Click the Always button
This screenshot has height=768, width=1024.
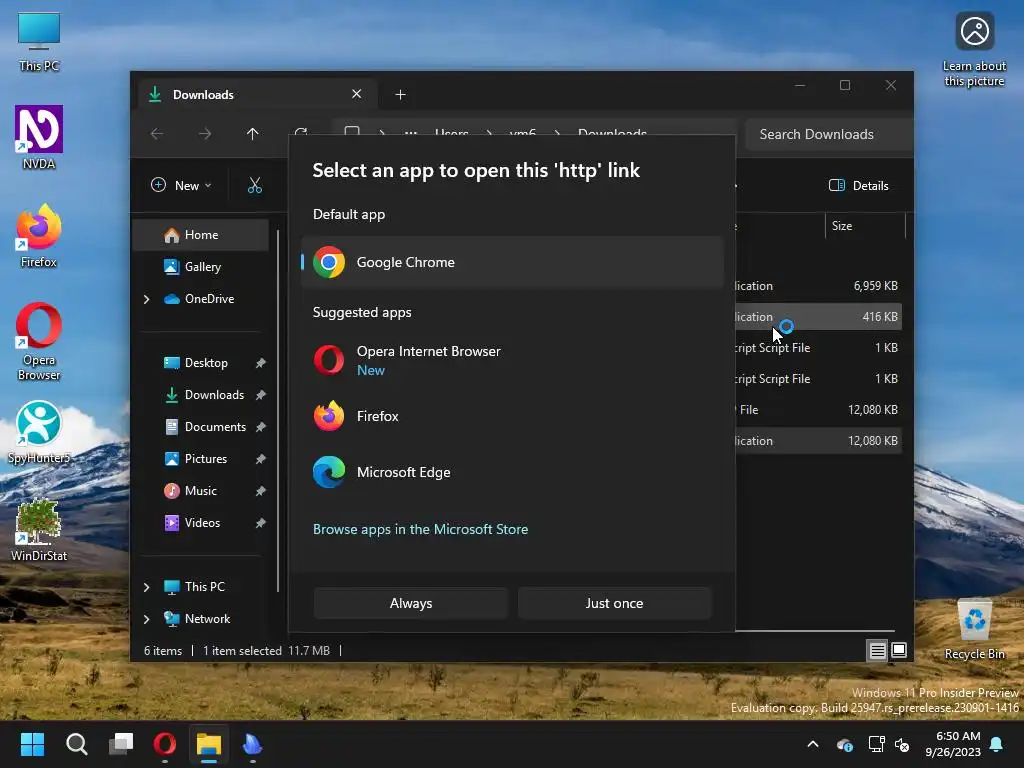411,603
